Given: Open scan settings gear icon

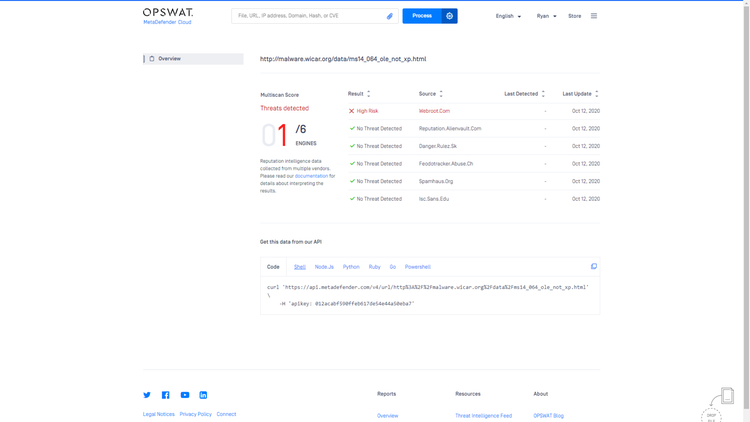Looking at the screenshot, I should 450,16.
